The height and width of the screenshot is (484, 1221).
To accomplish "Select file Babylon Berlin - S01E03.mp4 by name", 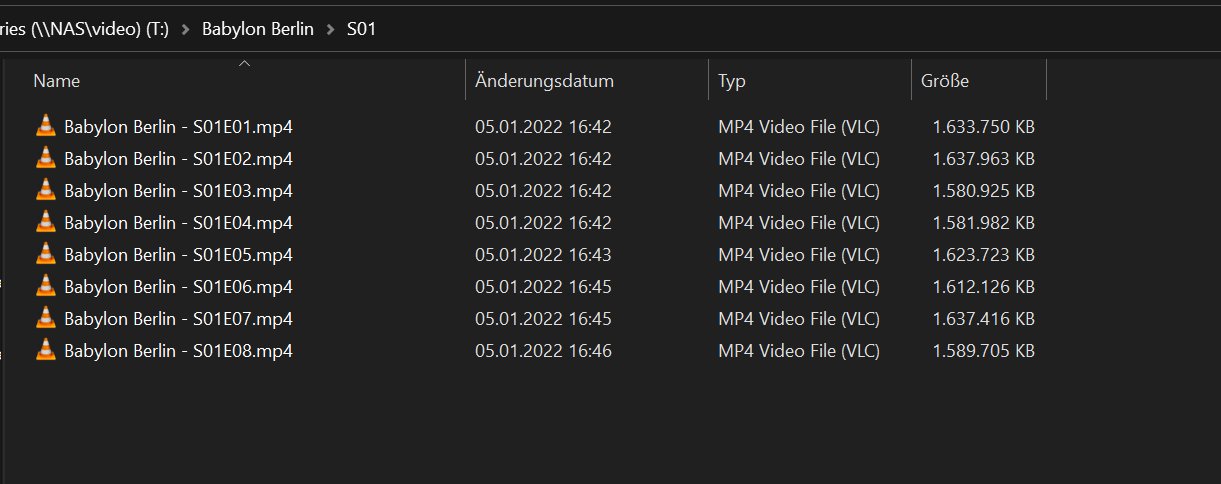I will tap(178, 190).
